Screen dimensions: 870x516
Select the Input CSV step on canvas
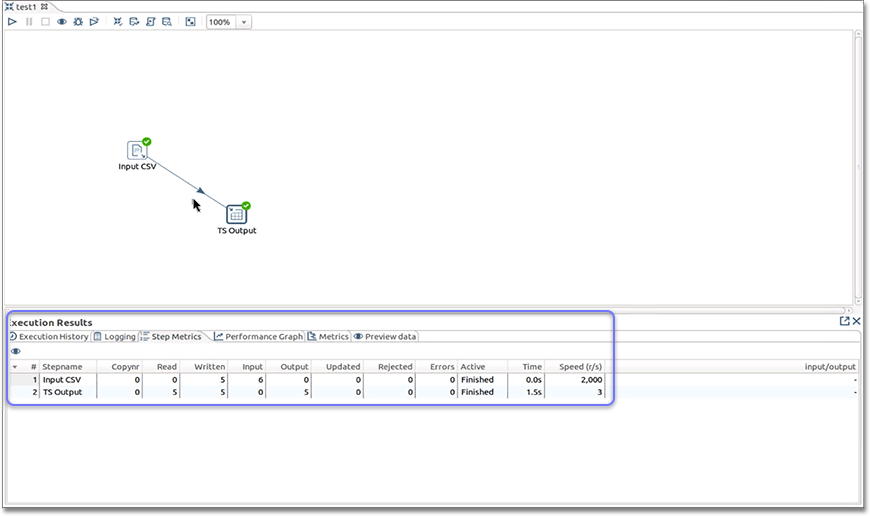point(137,150)
